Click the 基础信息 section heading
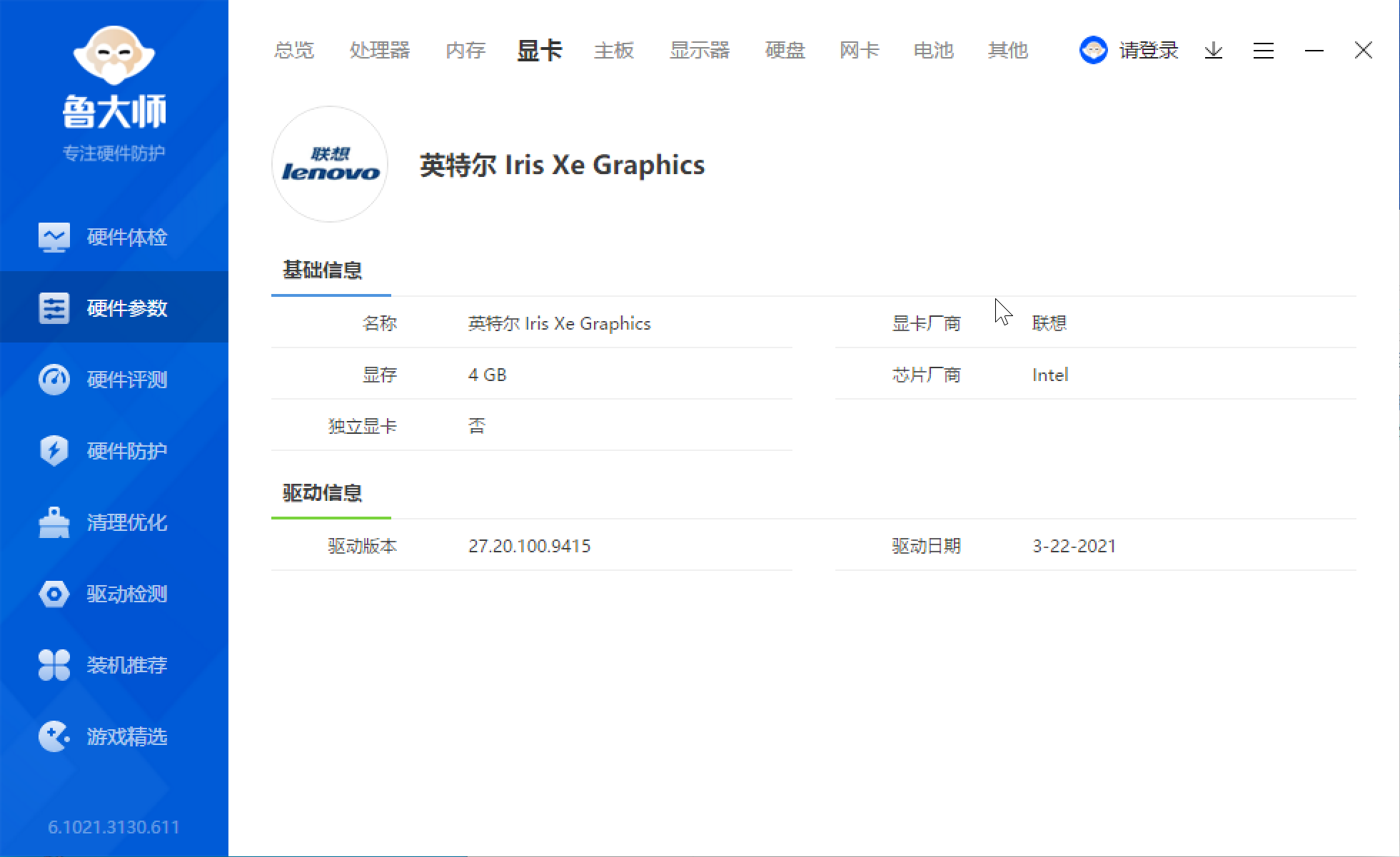Screen dimensions: 1400x857 (323, 270)
